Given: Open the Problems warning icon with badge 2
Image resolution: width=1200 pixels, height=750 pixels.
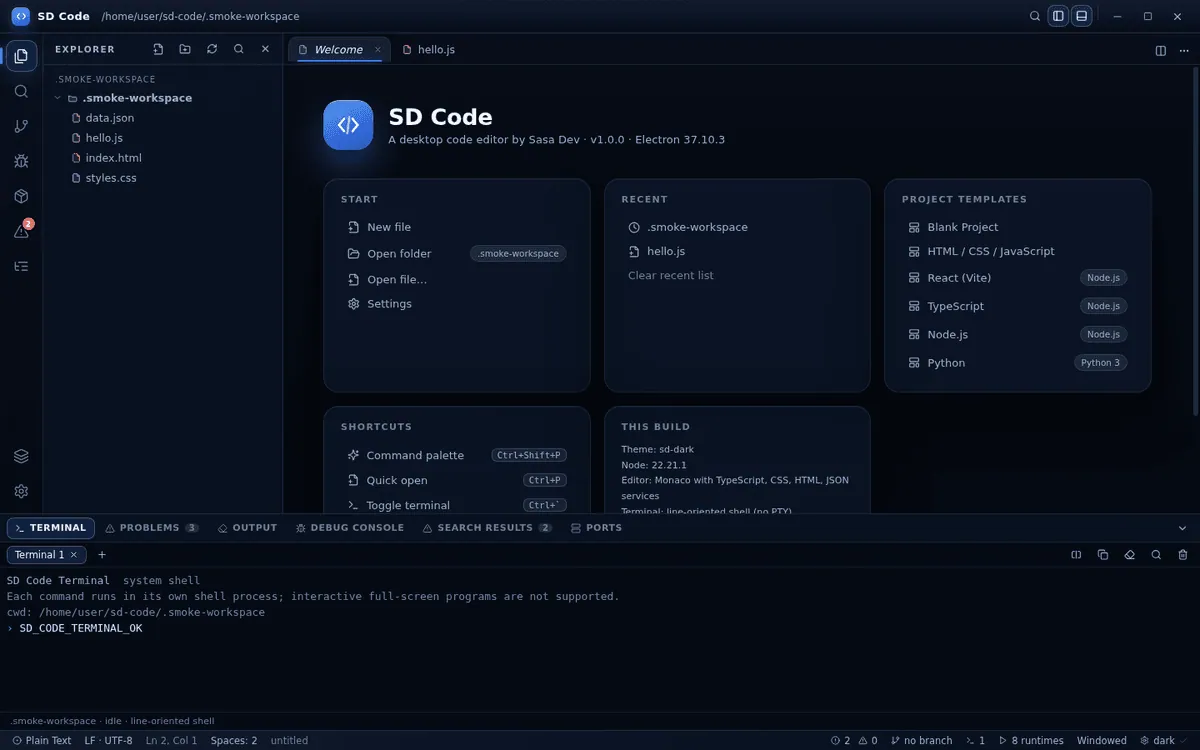Looking at the screenshot, I should pyautogui.click(x=21, y=231).
